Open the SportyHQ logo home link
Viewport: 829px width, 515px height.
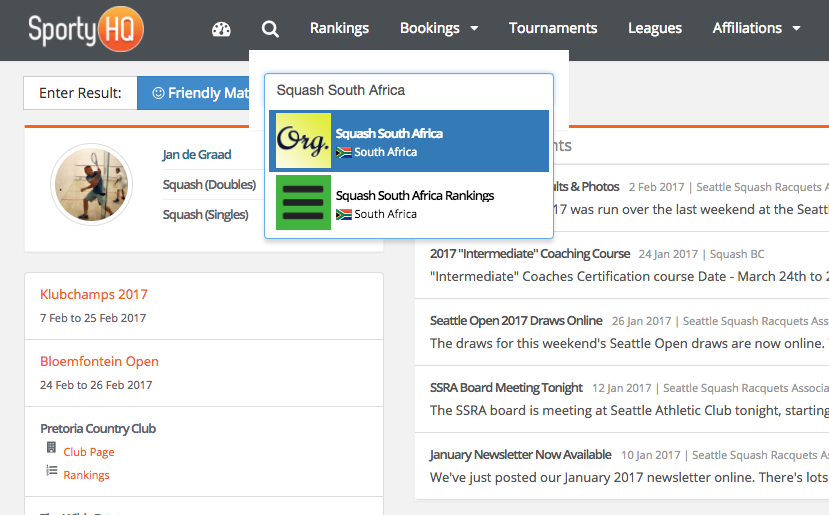click(x=86, y=29)
